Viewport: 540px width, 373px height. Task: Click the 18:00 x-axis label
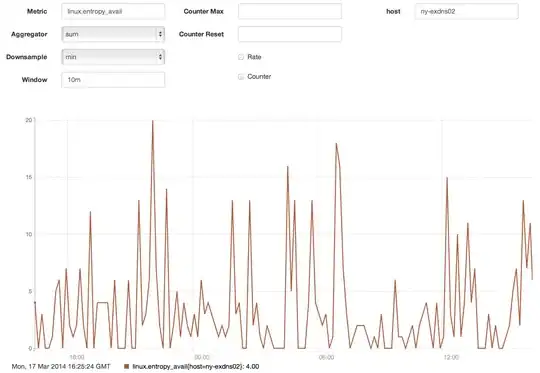click(x=77, y=357)
